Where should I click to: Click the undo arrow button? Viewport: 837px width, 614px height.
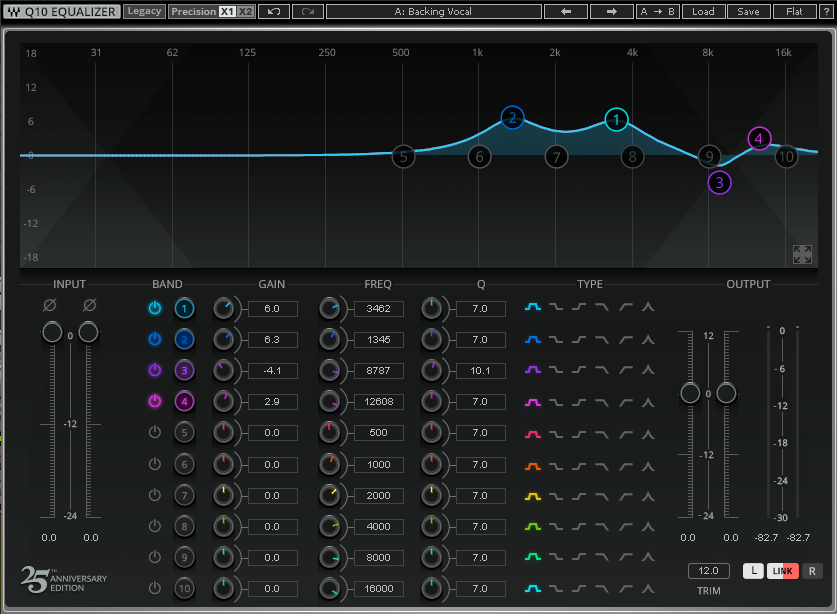coord(274,11)
